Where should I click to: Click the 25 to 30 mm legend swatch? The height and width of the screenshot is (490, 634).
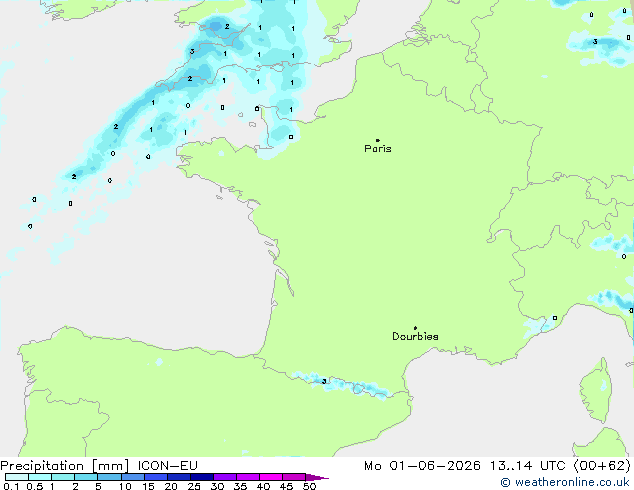click(x=201, y=477)
